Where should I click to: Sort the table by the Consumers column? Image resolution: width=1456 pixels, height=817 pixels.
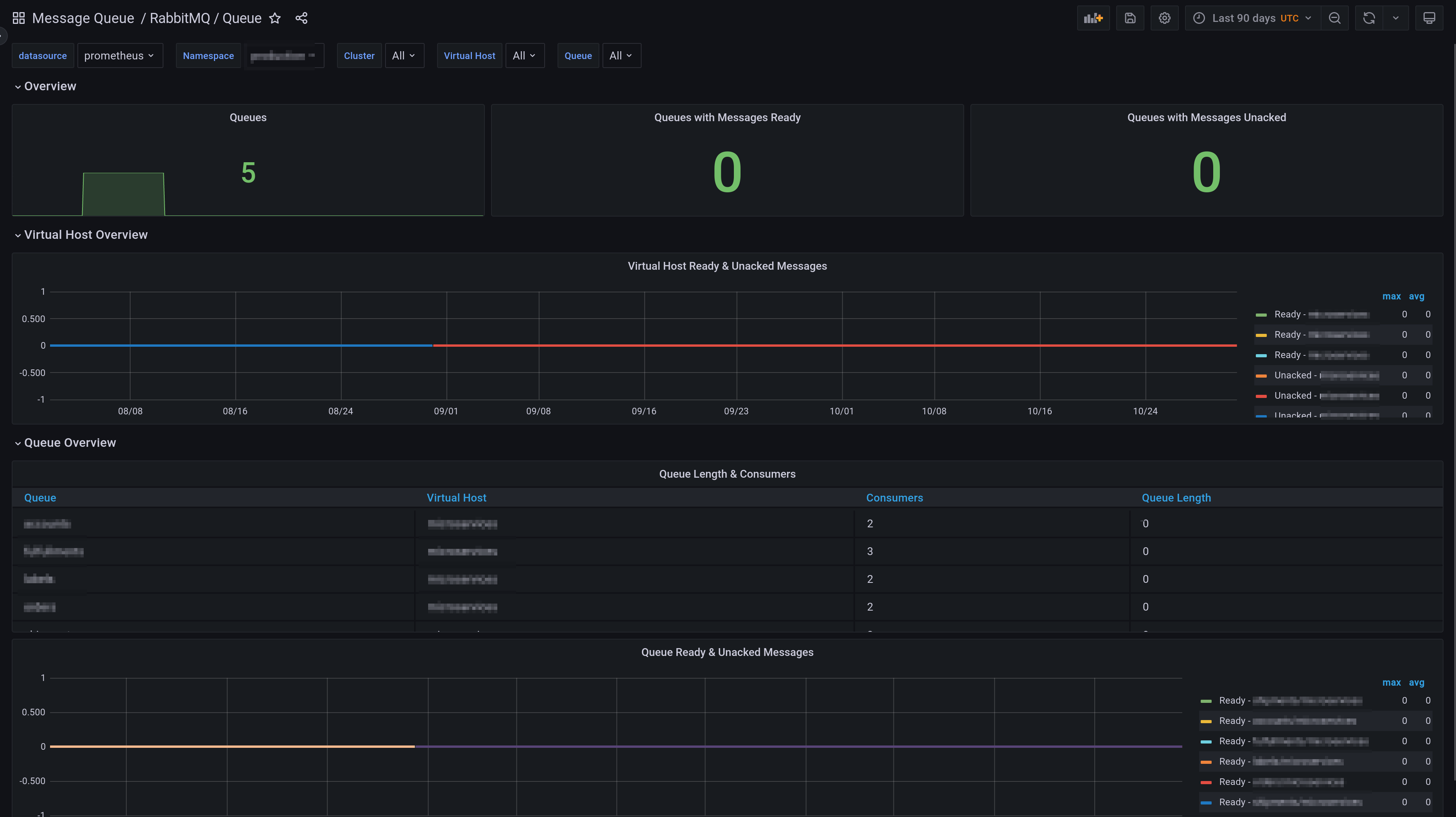[x=894, y=498]
